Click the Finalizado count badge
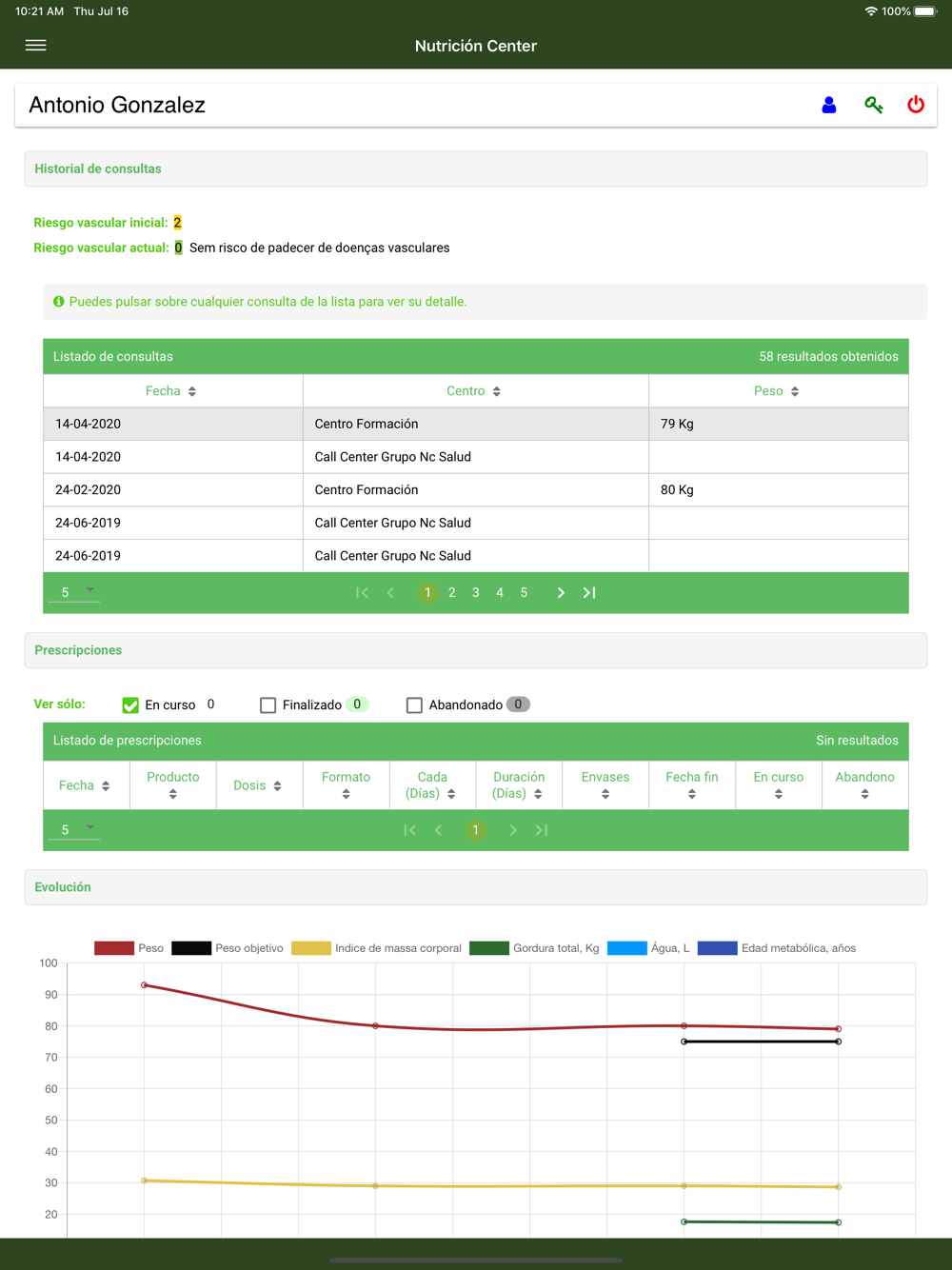Viewport: 952px width, 1270px height. (x=357, y=704)
